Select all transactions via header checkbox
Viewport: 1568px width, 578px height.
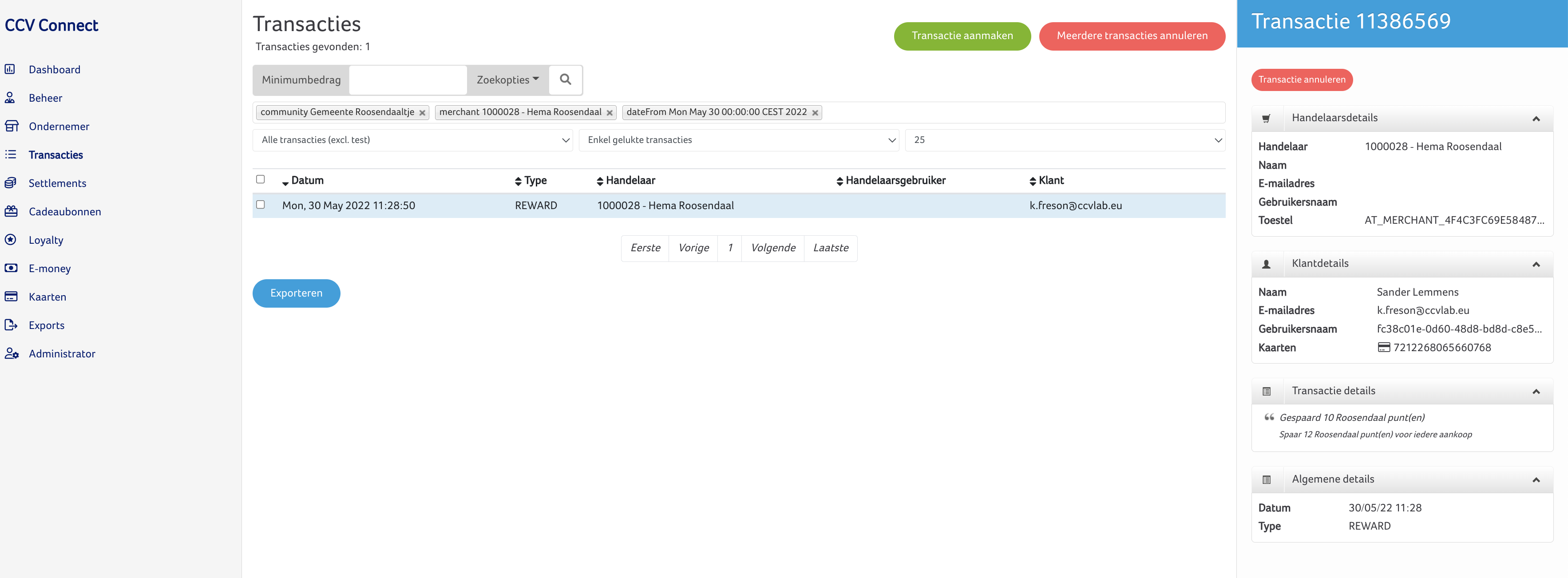(x=261, y=179)
